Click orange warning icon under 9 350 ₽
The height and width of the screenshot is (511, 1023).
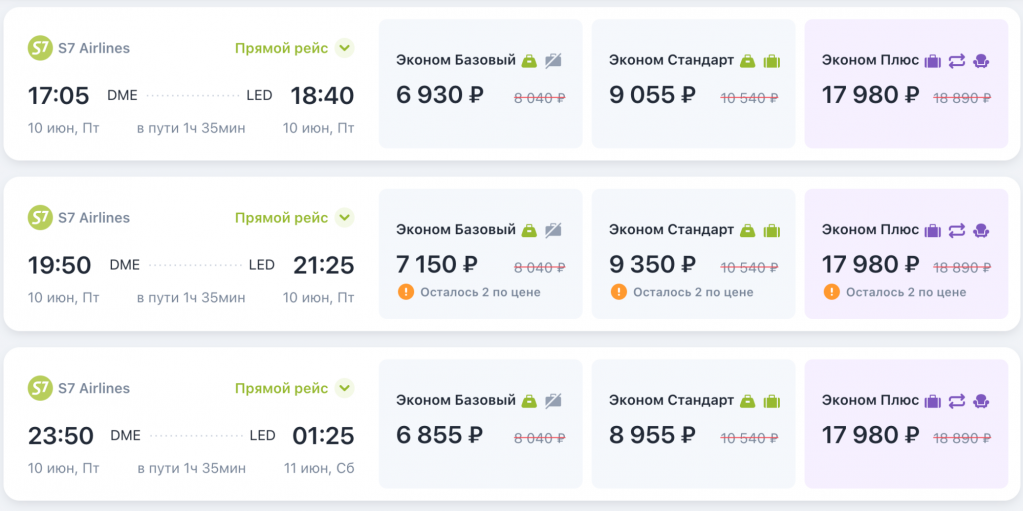click(618, 292)
